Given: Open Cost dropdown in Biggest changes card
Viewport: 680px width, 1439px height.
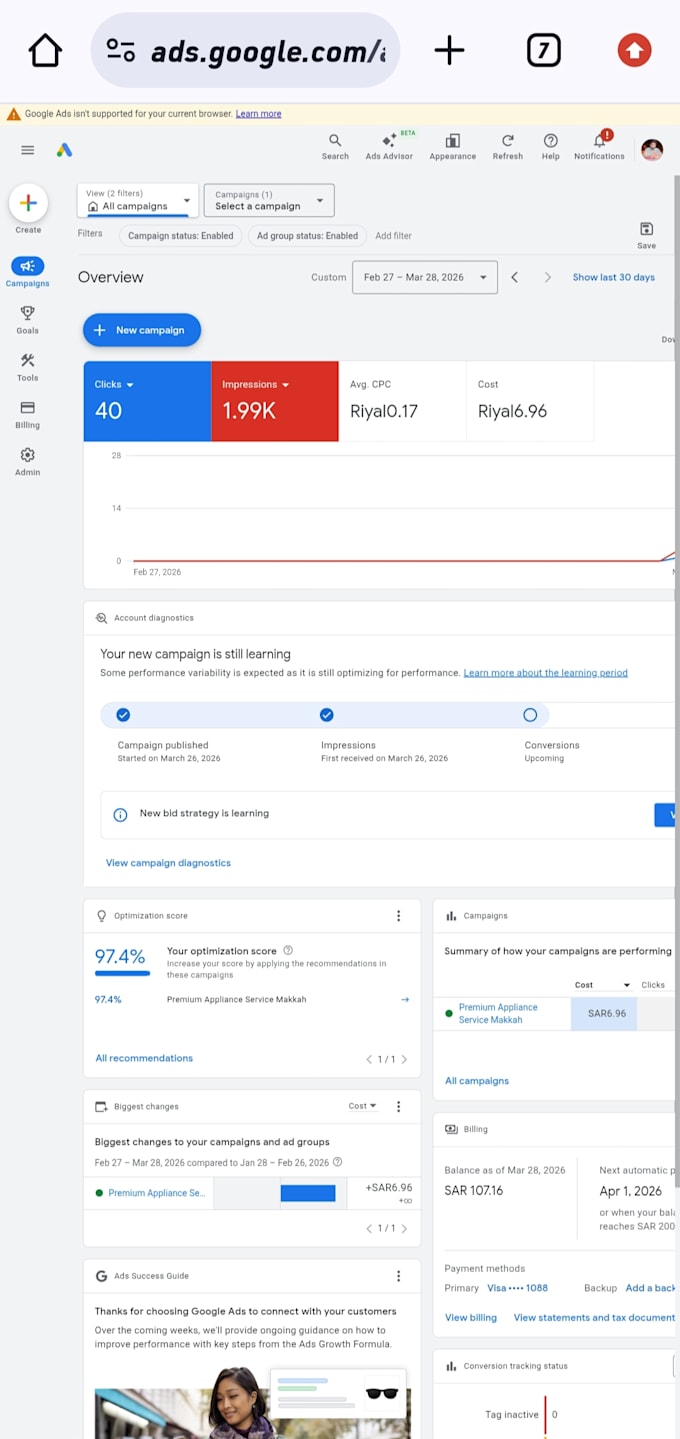Looking at the screenshot, I should (362, 1106).
